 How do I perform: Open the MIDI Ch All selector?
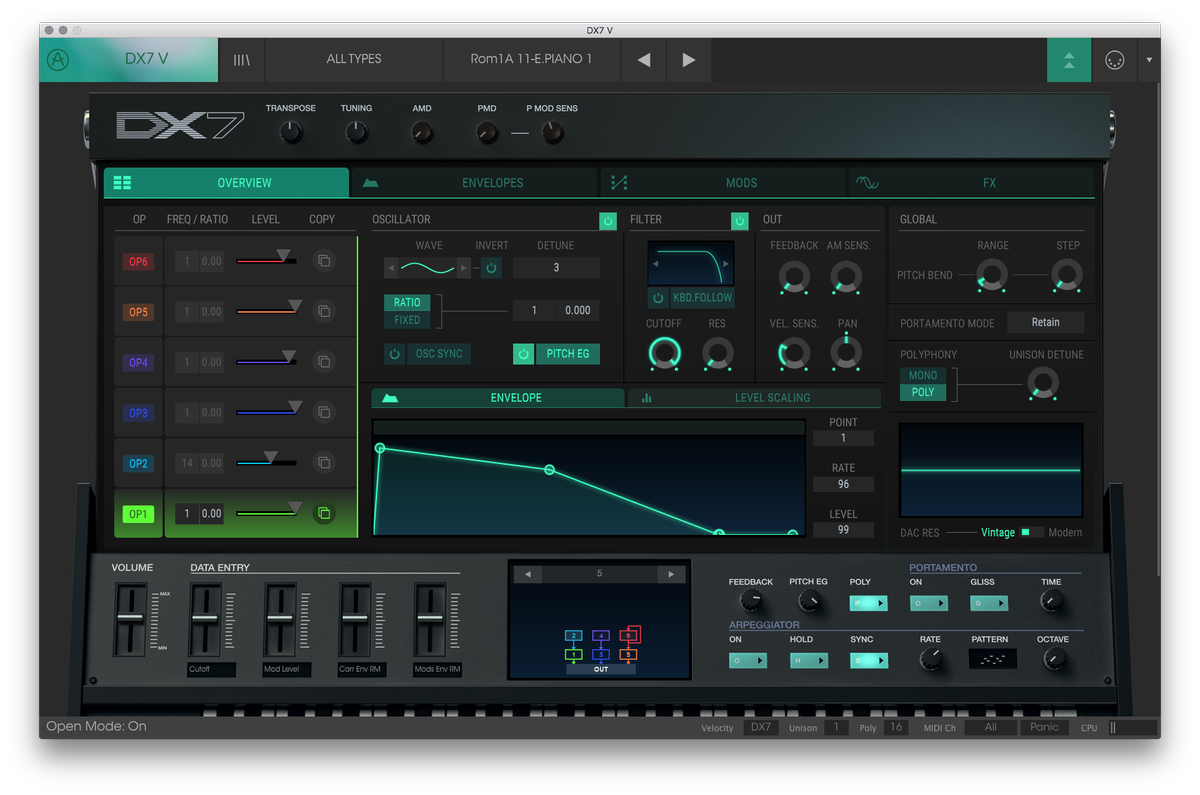[990, 728]
